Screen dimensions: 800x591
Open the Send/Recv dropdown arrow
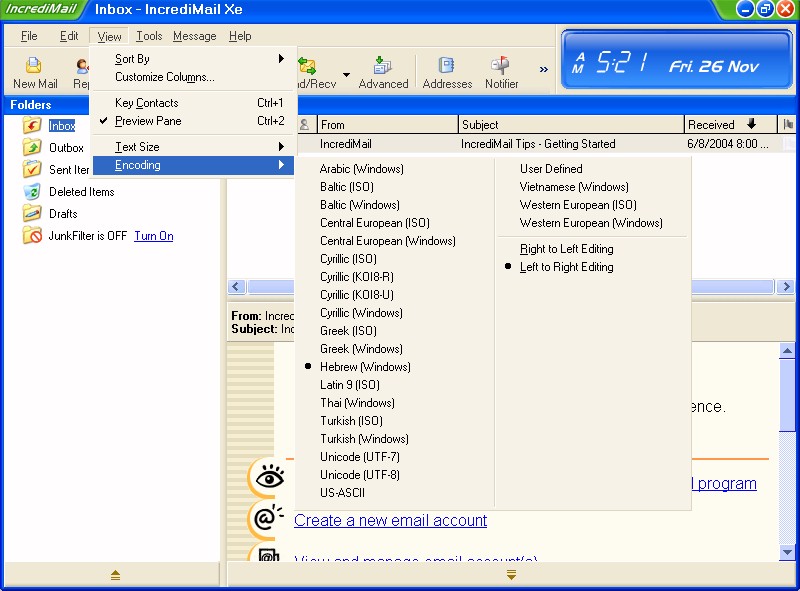coord(346,74)
